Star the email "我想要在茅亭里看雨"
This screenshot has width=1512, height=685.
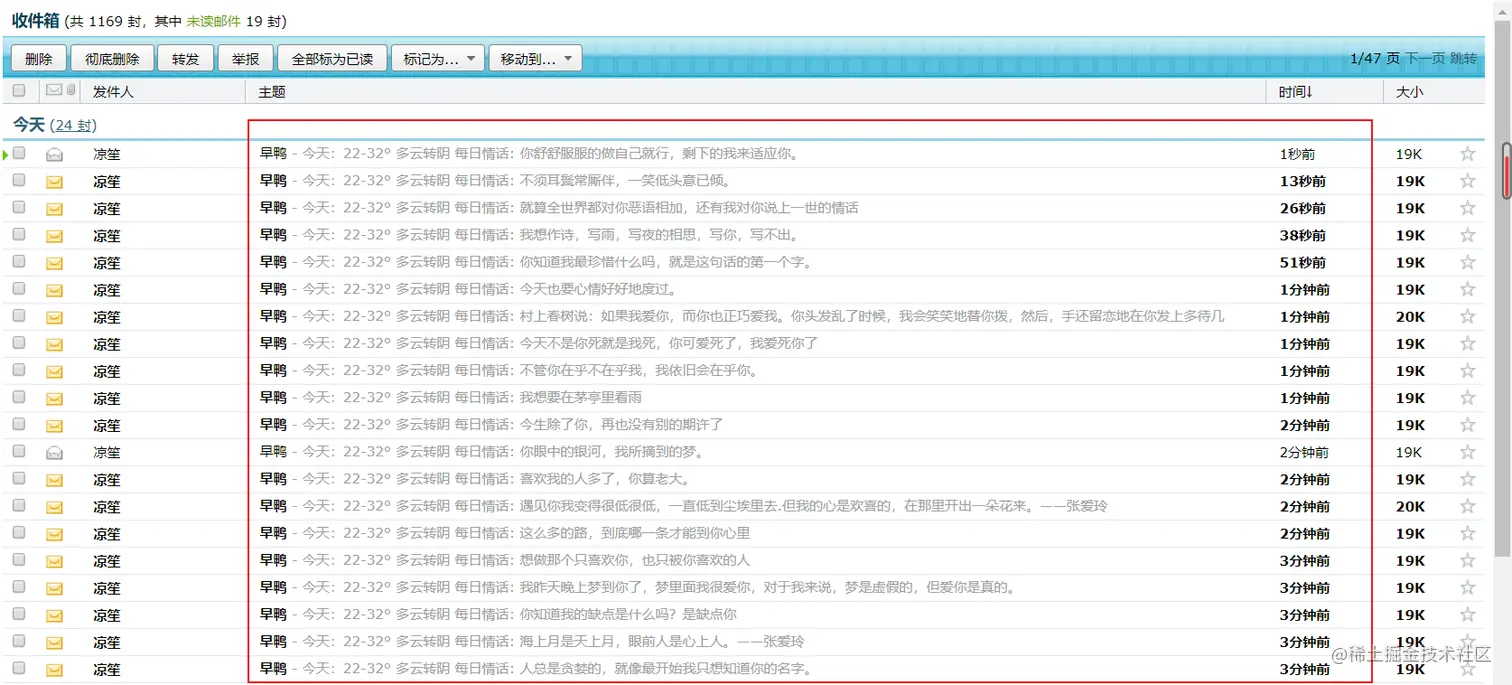1467,397
